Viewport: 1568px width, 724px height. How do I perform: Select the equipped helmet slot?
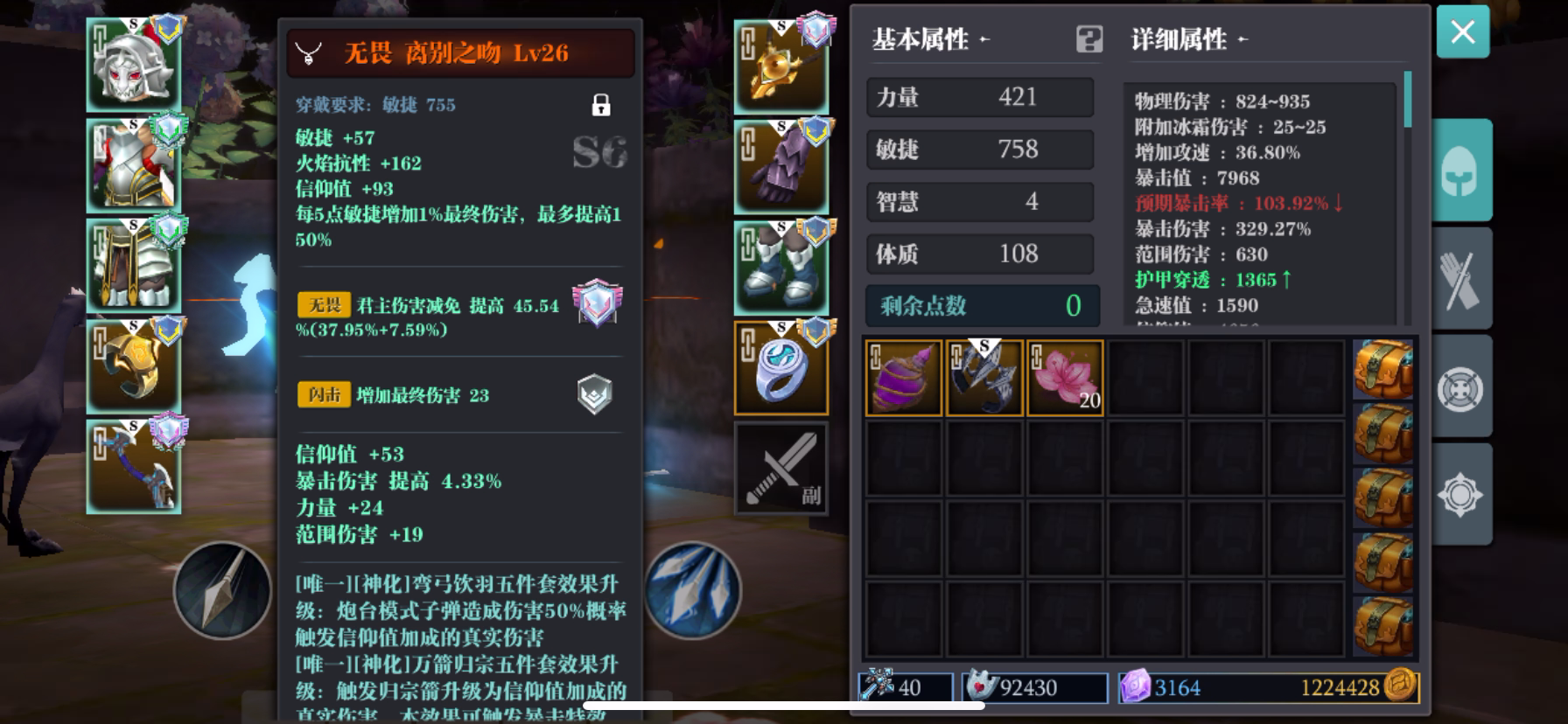(x=134, y=66)
